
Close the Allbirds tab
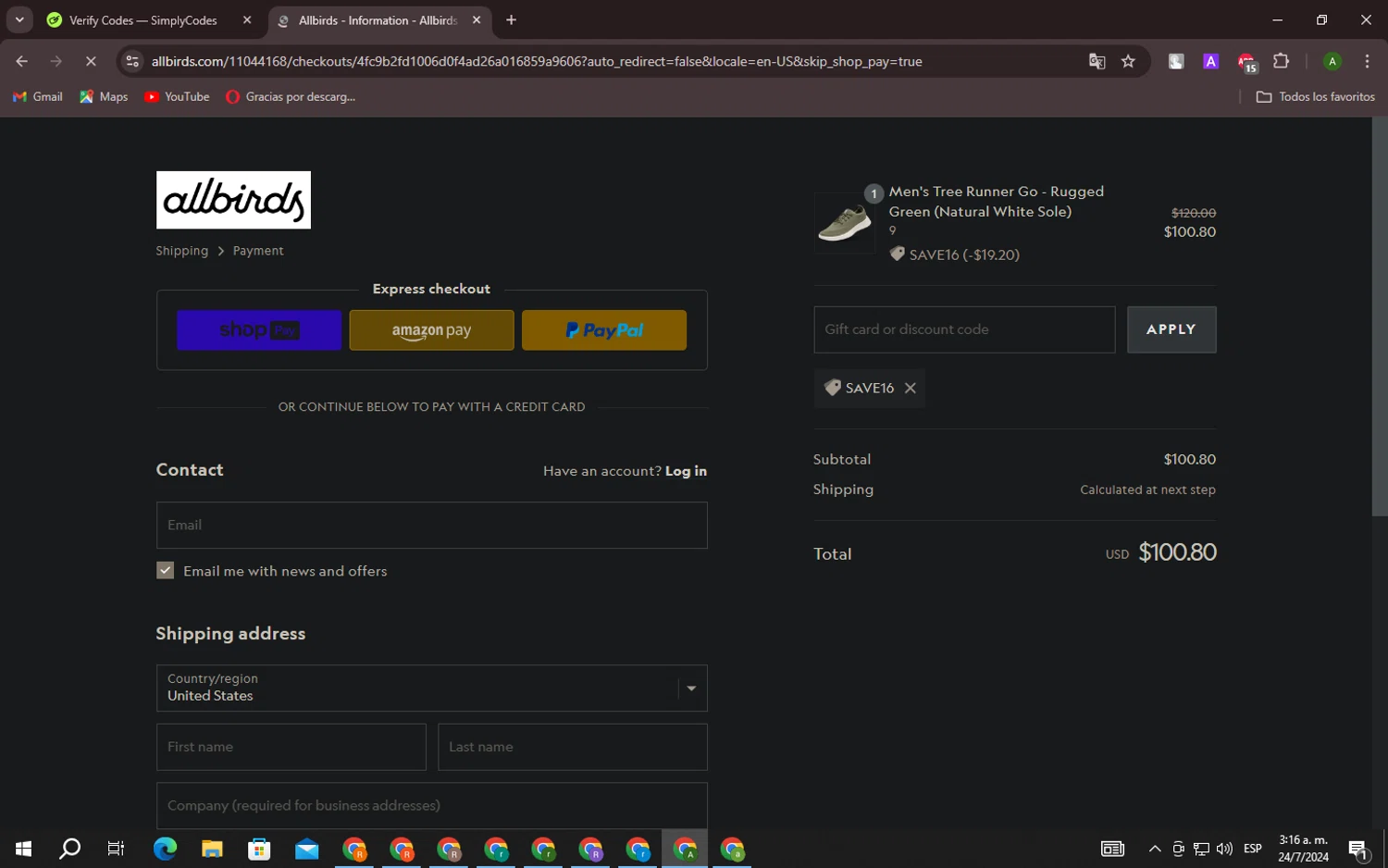pos(477,20)
